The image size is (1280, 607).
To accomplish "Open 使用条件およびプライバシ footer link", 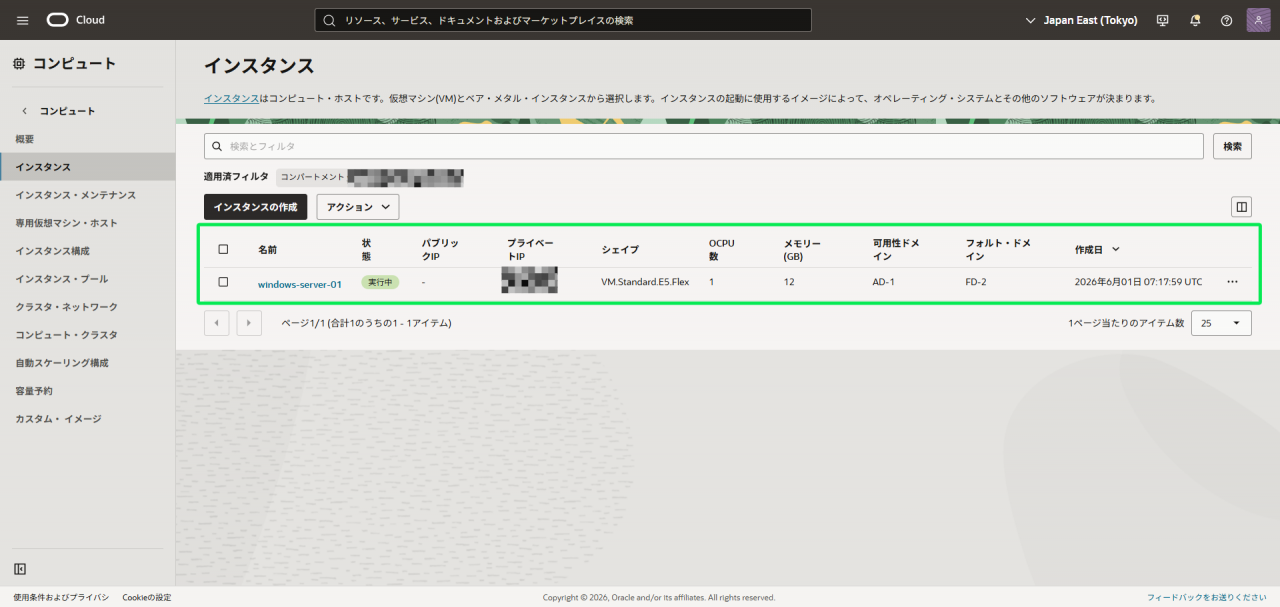I will [61, 597].
